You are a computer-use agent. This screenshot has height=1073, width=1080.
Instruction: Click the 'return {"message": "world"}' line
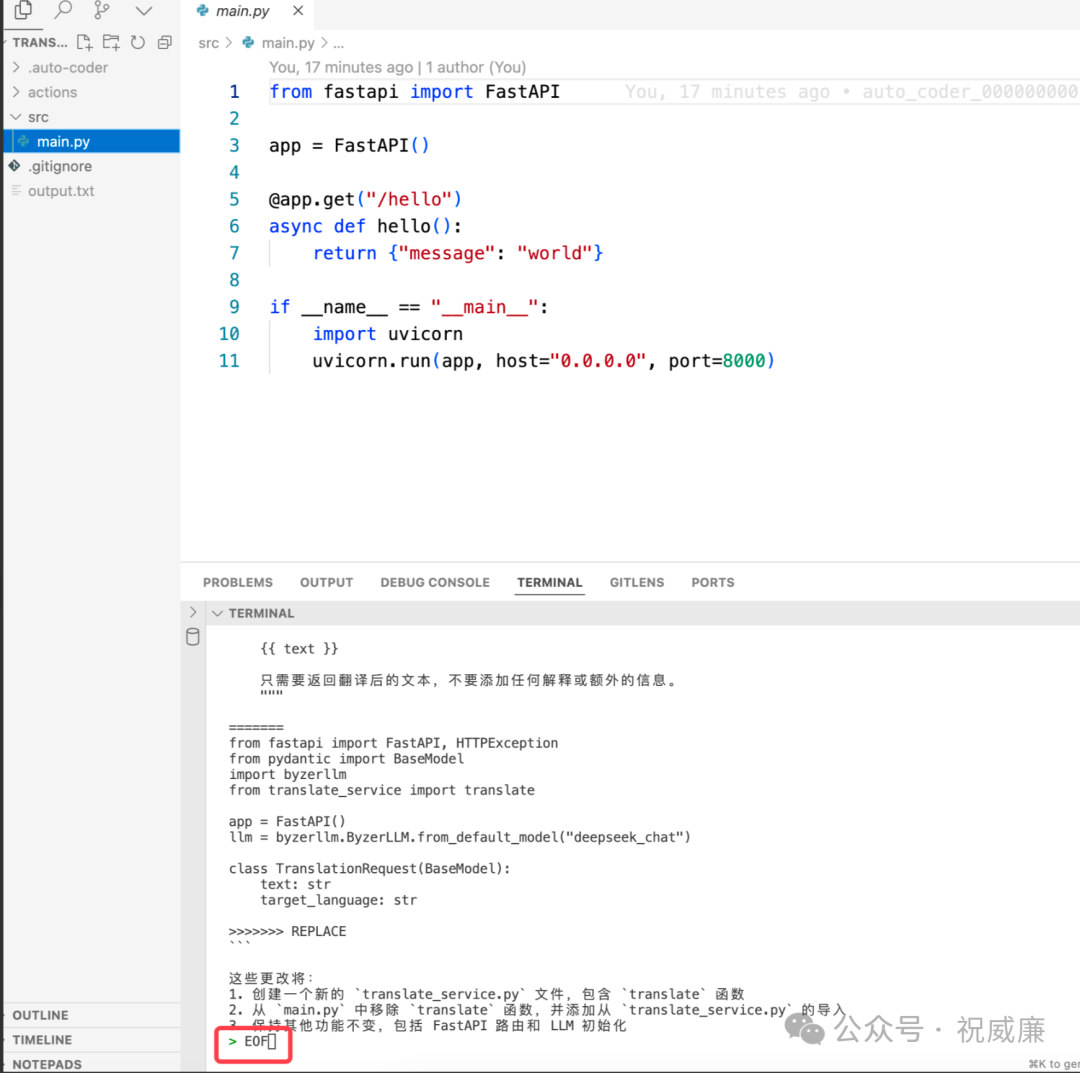coord(458,253)
